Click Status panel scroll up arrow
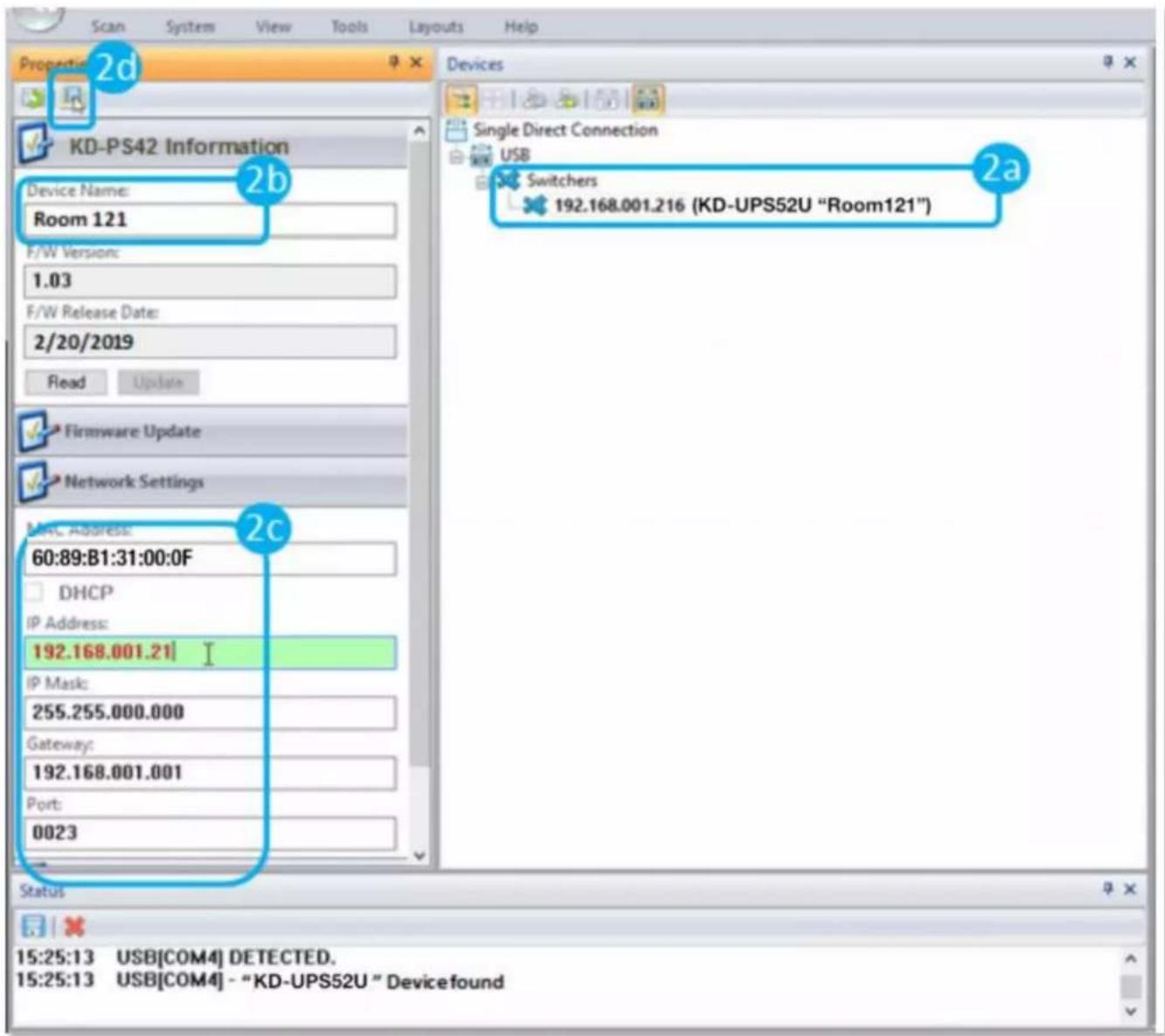1165x1036 pixels. tap(1130, 959)
